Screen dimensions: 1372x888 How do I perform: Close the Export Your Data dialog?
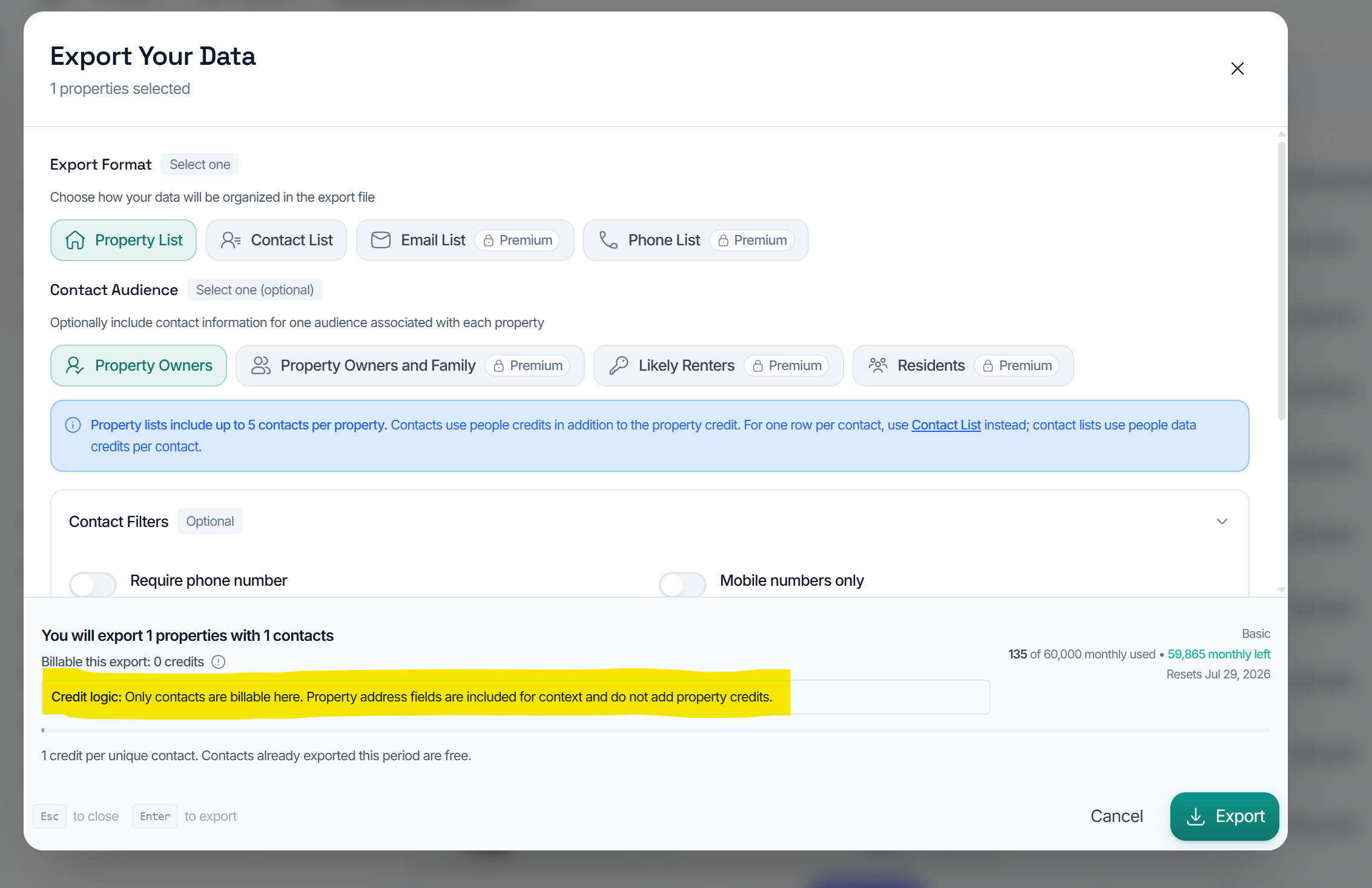tap(1237, 68)
